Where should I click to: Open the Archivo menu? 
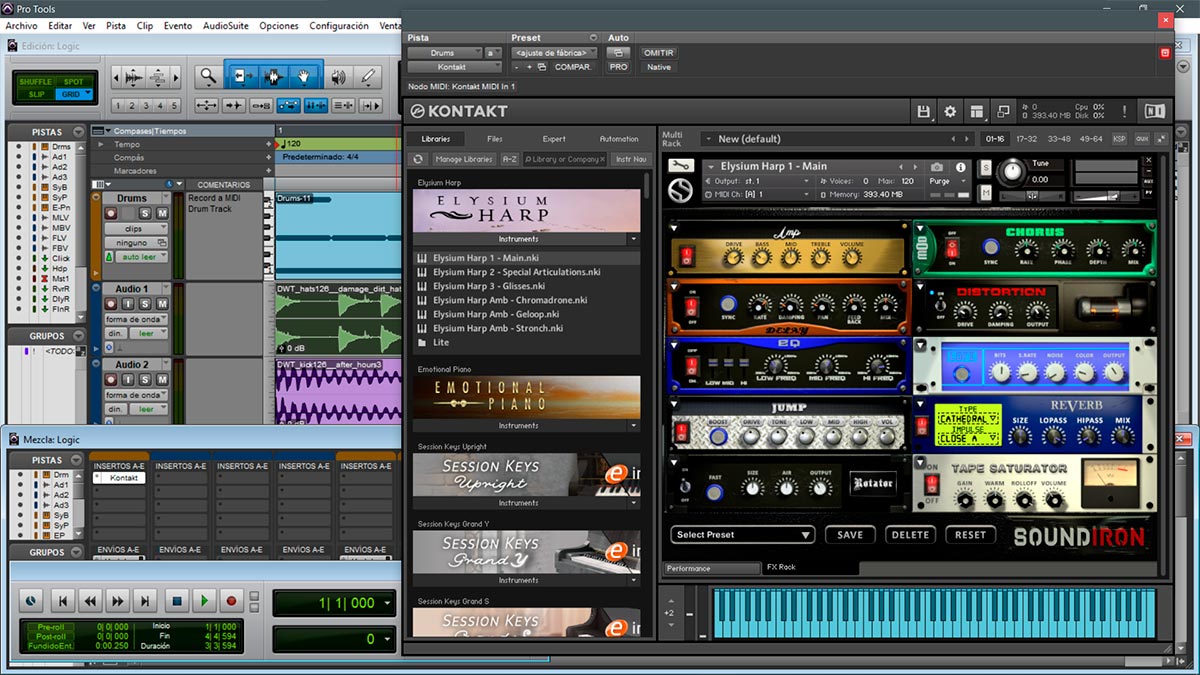click(x=22, y=26)
